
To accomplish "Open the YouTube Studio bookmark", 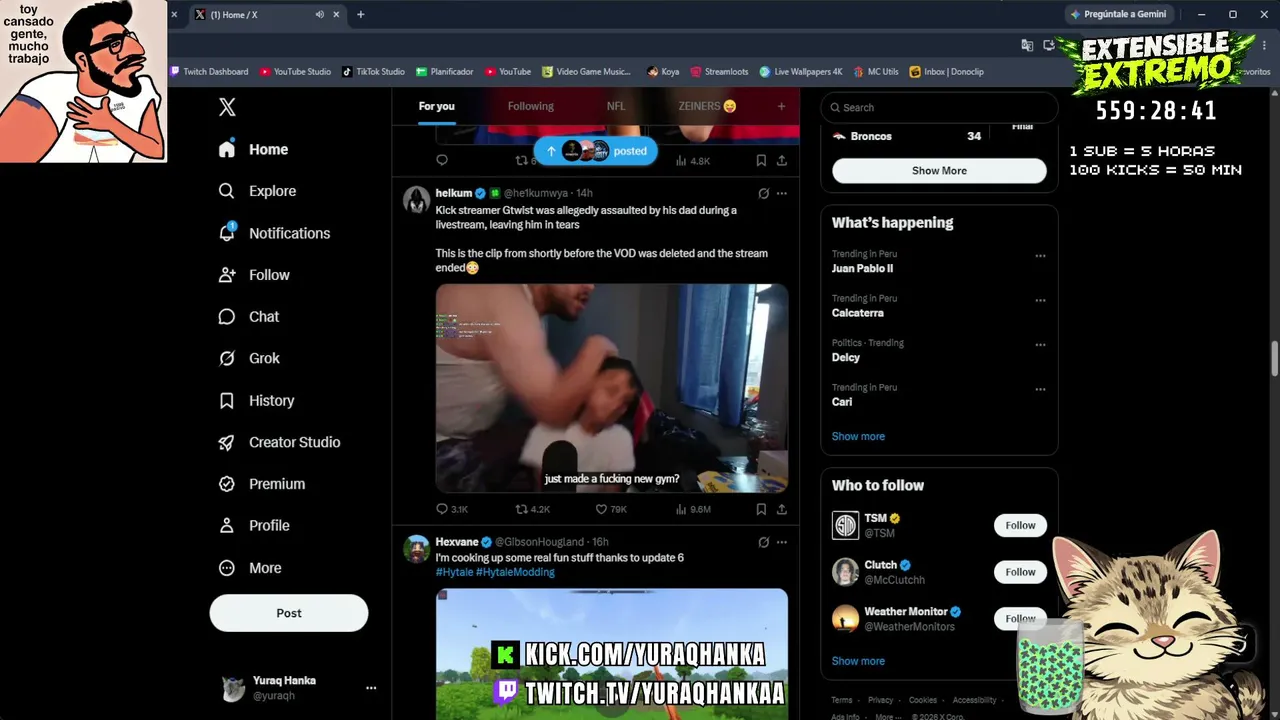I will (295, 72).
